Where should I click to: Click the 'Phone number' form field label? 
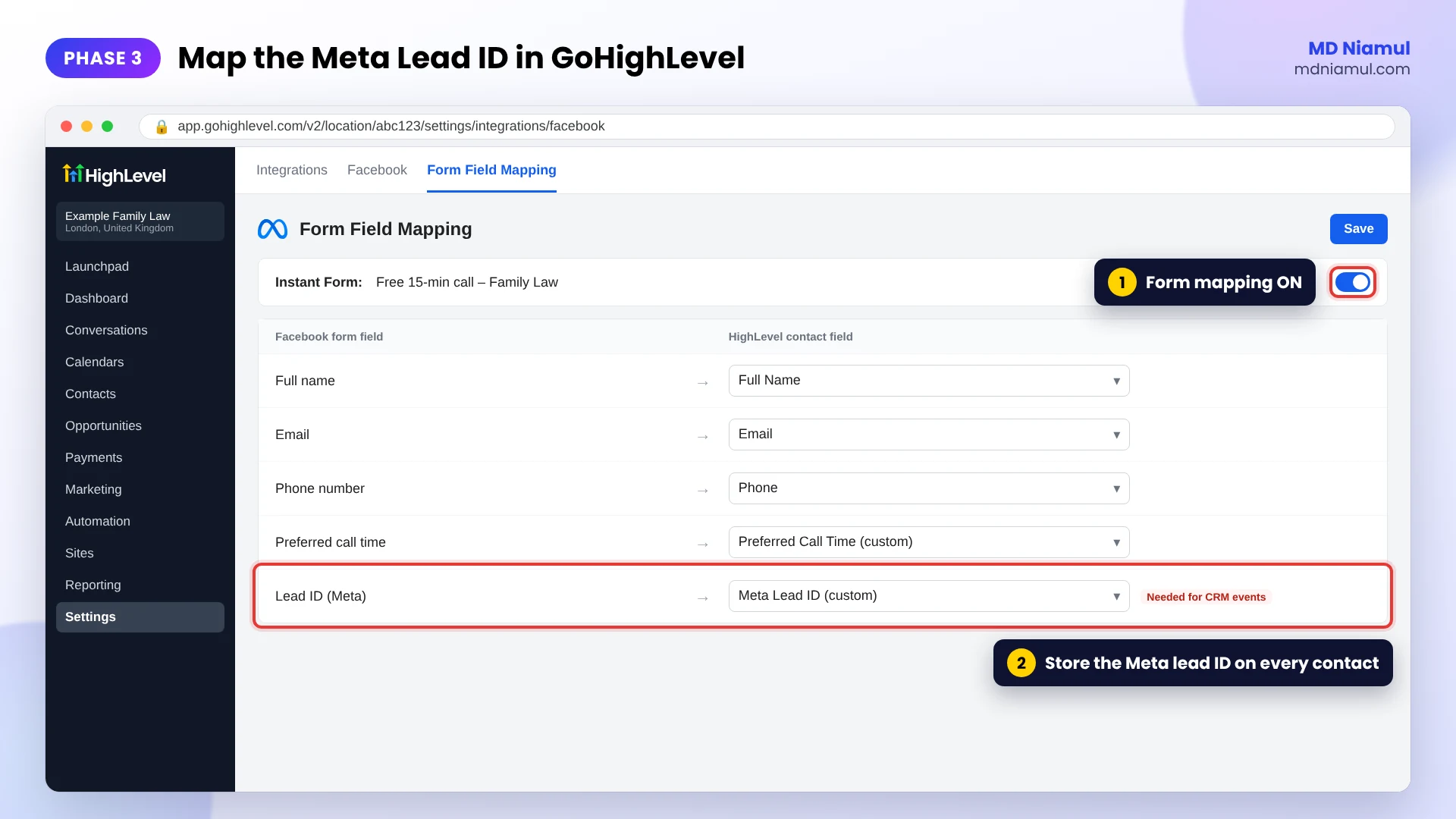click(x=320, y=488)
